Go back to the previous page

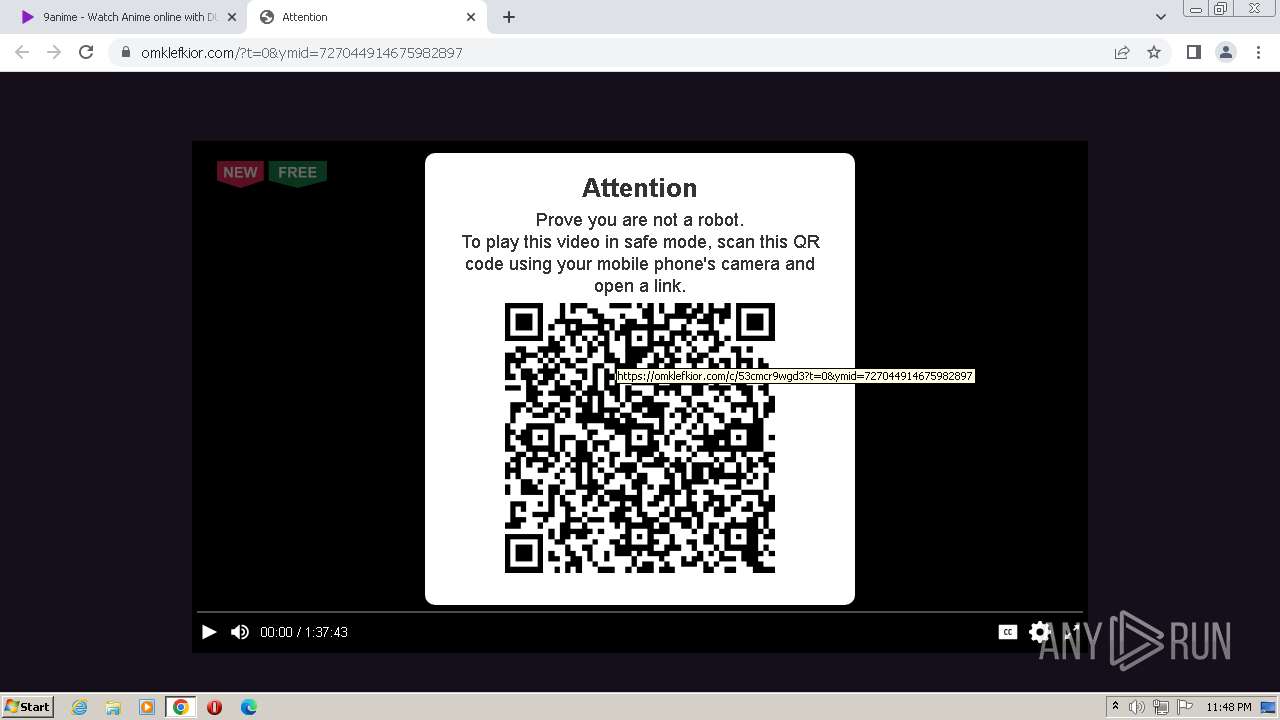tap(22, 52)
